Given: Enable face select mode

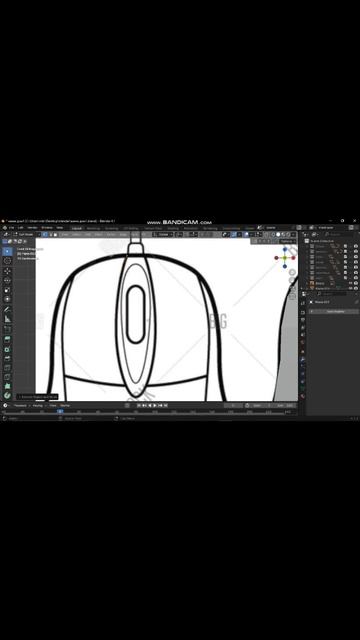Looking at the screenshot, I should tap(55, 235).
